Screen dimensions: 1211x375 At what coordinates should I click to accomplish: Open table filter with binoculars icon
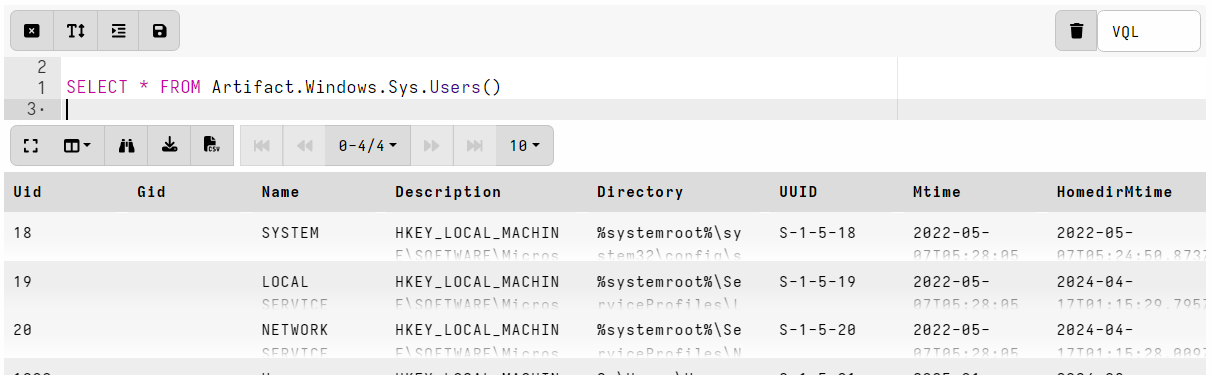coord(126,146)
